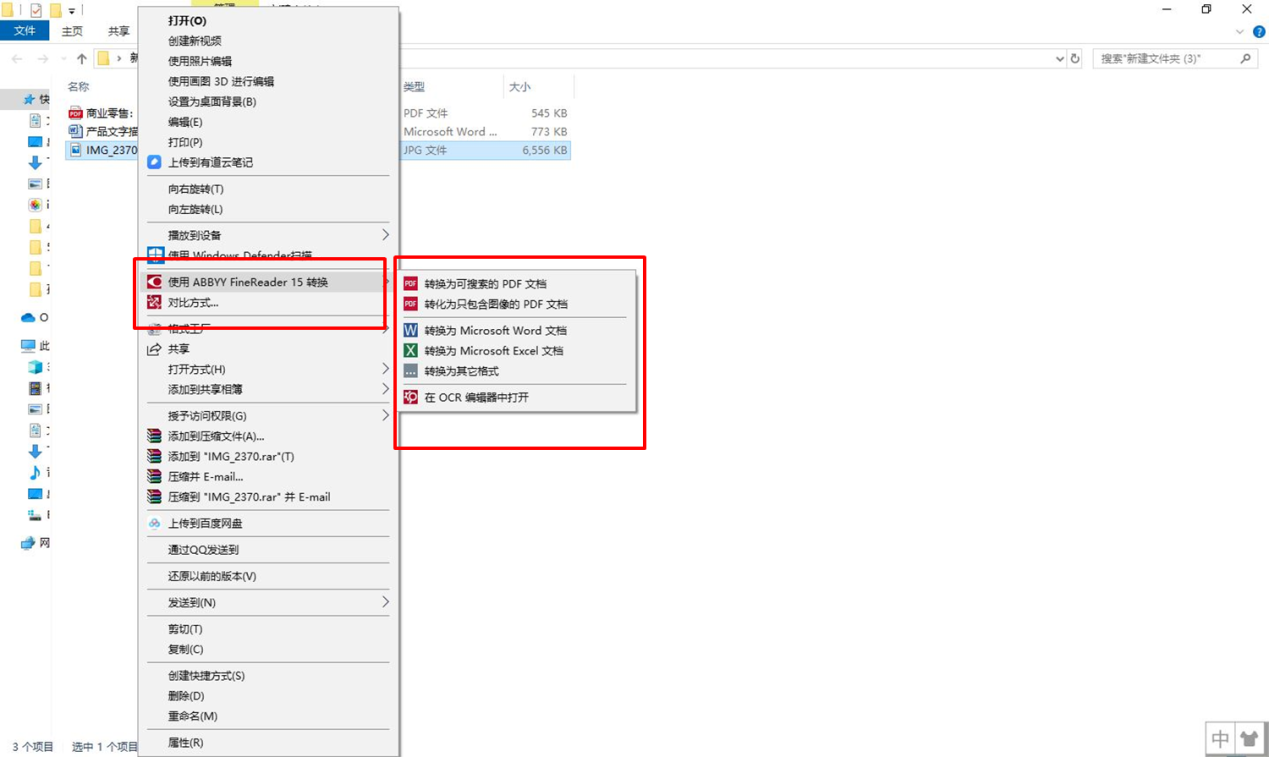Open the 文件 ribbon tab
The image size is (1269, 757).
[x=25, y=31]
